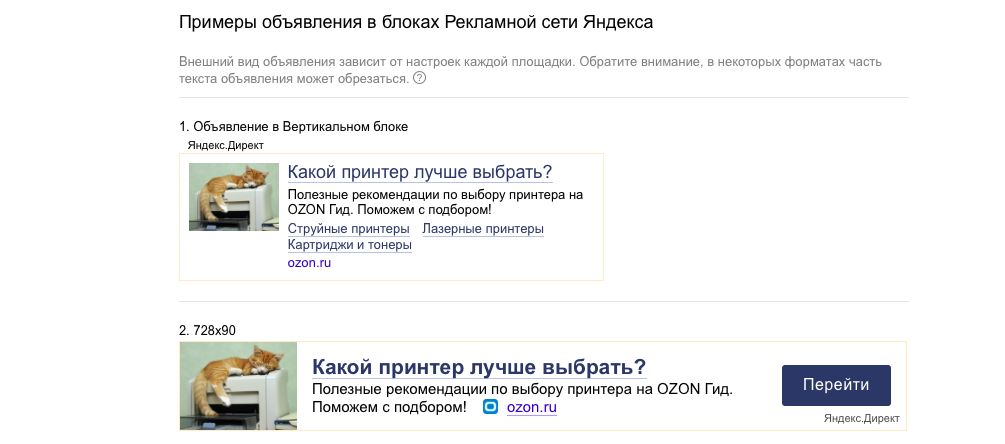
Task: Click the '1. Объявление в Вертикальном блоке' label
Action: [294, 126]
